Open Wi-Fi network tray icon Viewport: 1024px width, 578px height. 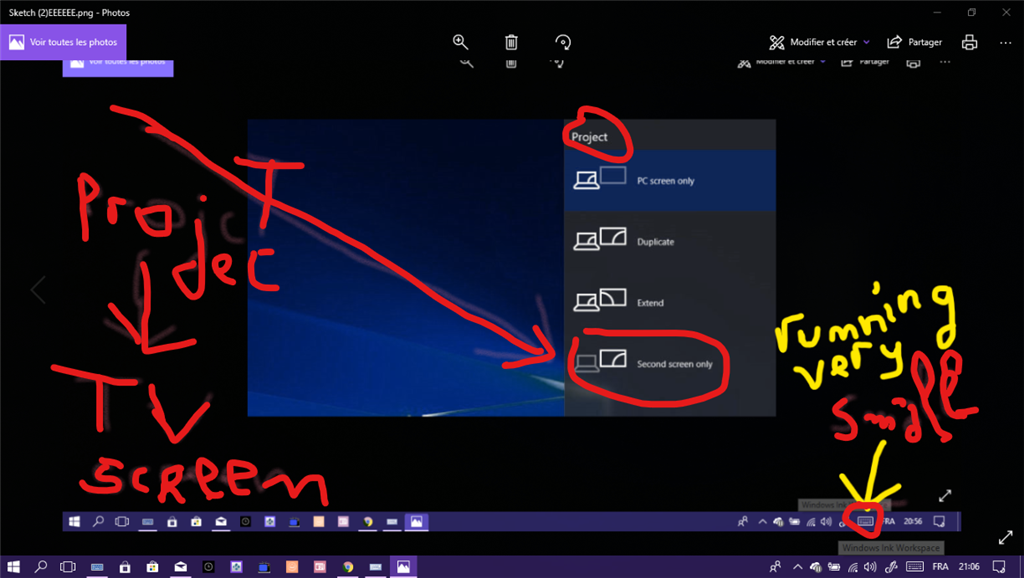pyautogui.click(x=853, y=567)
